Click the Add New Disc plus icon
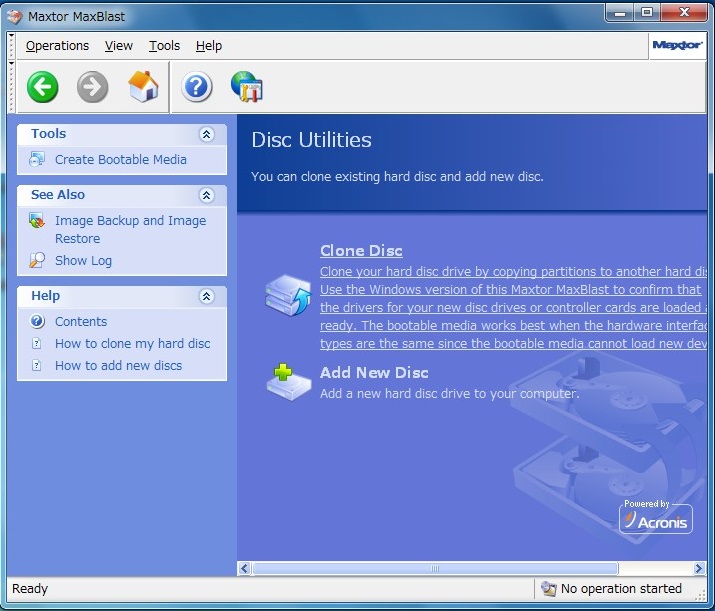The width and height of the screenshot is (715, 611). (x=289, y=382)
